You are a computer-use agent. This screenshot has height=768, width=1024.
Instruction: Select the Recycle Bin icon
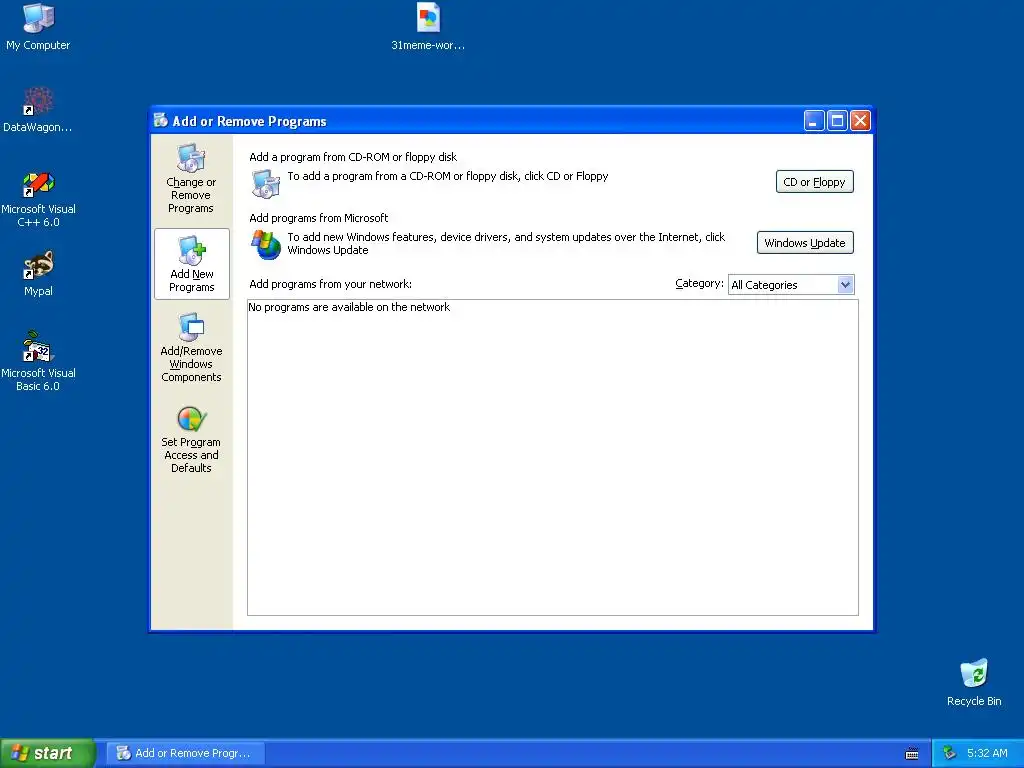point(974,682)
